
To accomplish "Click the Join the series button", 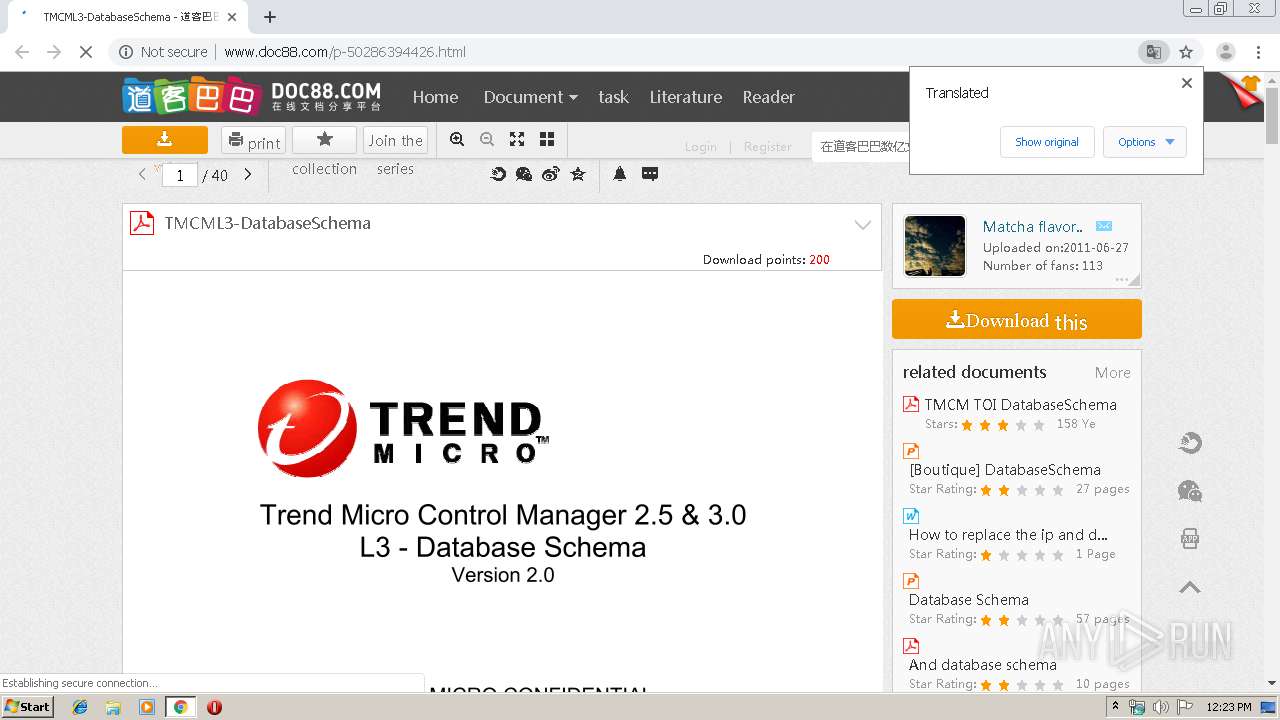I will 396,141.
